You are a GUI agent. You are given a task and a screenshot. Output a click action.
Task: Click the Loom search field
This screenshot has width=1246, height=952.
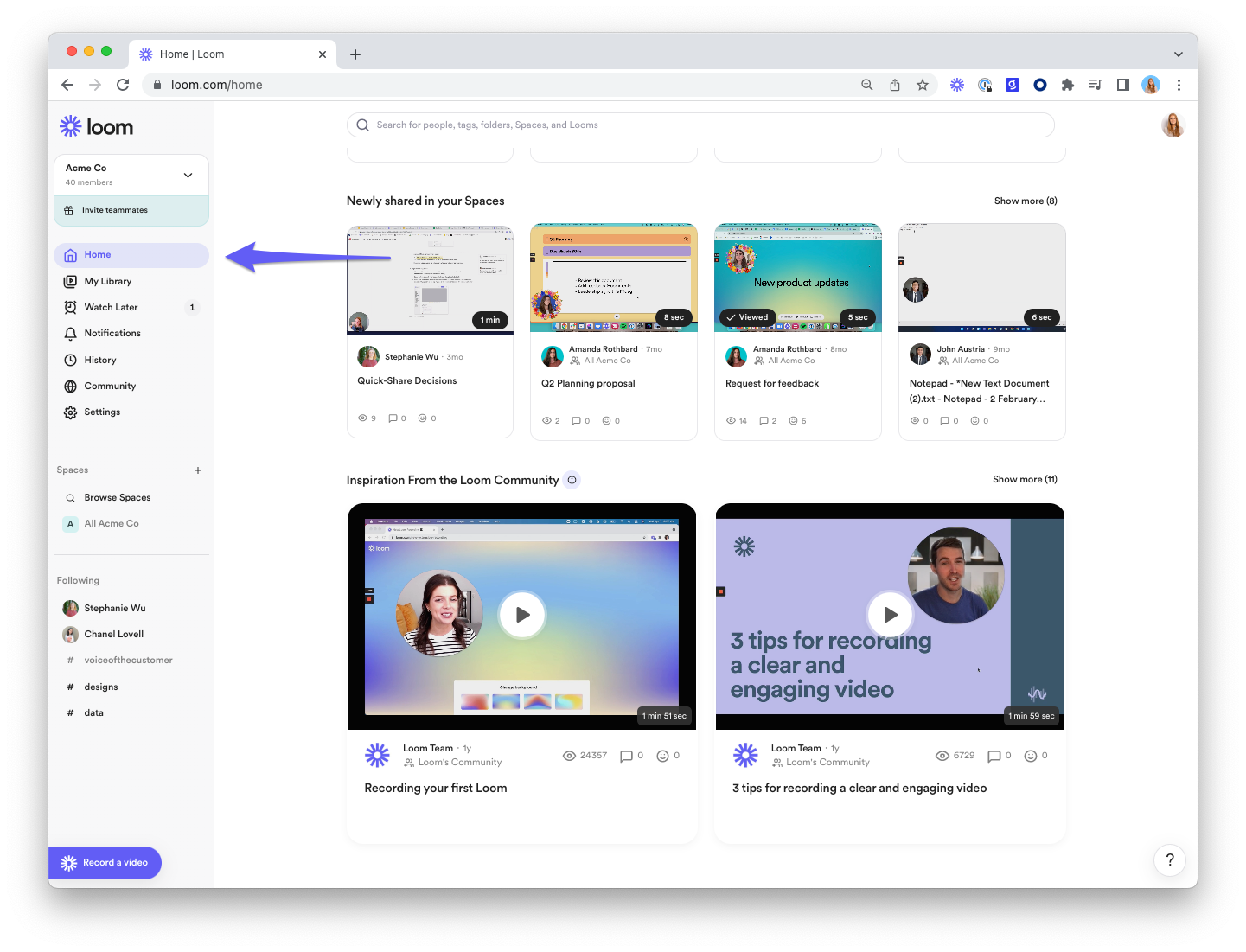pos(700,125)
